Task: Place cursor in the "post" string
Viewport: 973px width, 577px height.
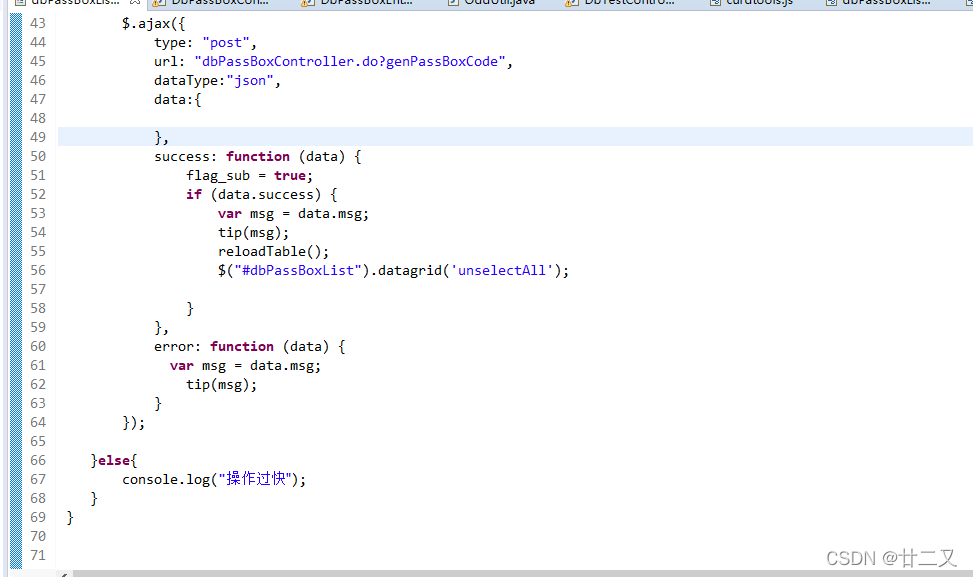Action: [x=226, y=43]
